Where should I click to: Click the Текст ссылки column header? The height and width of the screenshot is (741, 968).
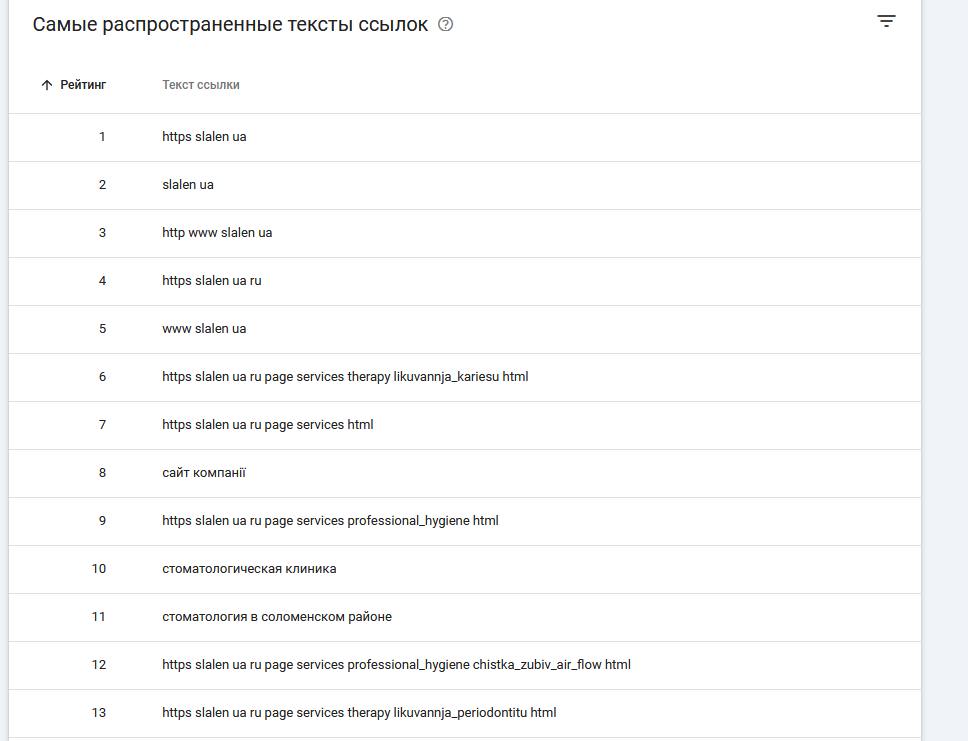pyautogui.click(x=201, y=85)
